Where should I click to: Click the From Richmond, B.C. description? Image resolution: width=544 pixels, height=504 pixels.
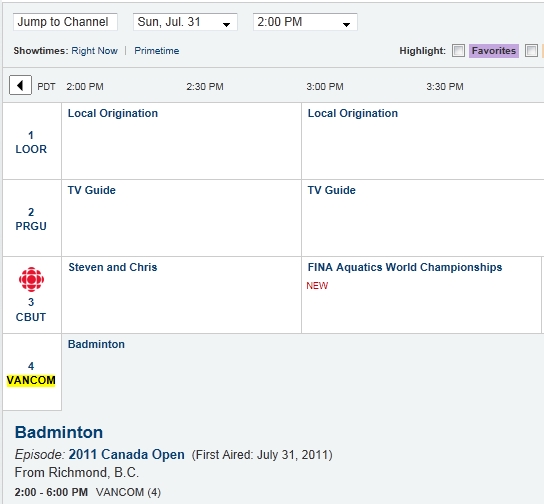(x=77, y=472)
